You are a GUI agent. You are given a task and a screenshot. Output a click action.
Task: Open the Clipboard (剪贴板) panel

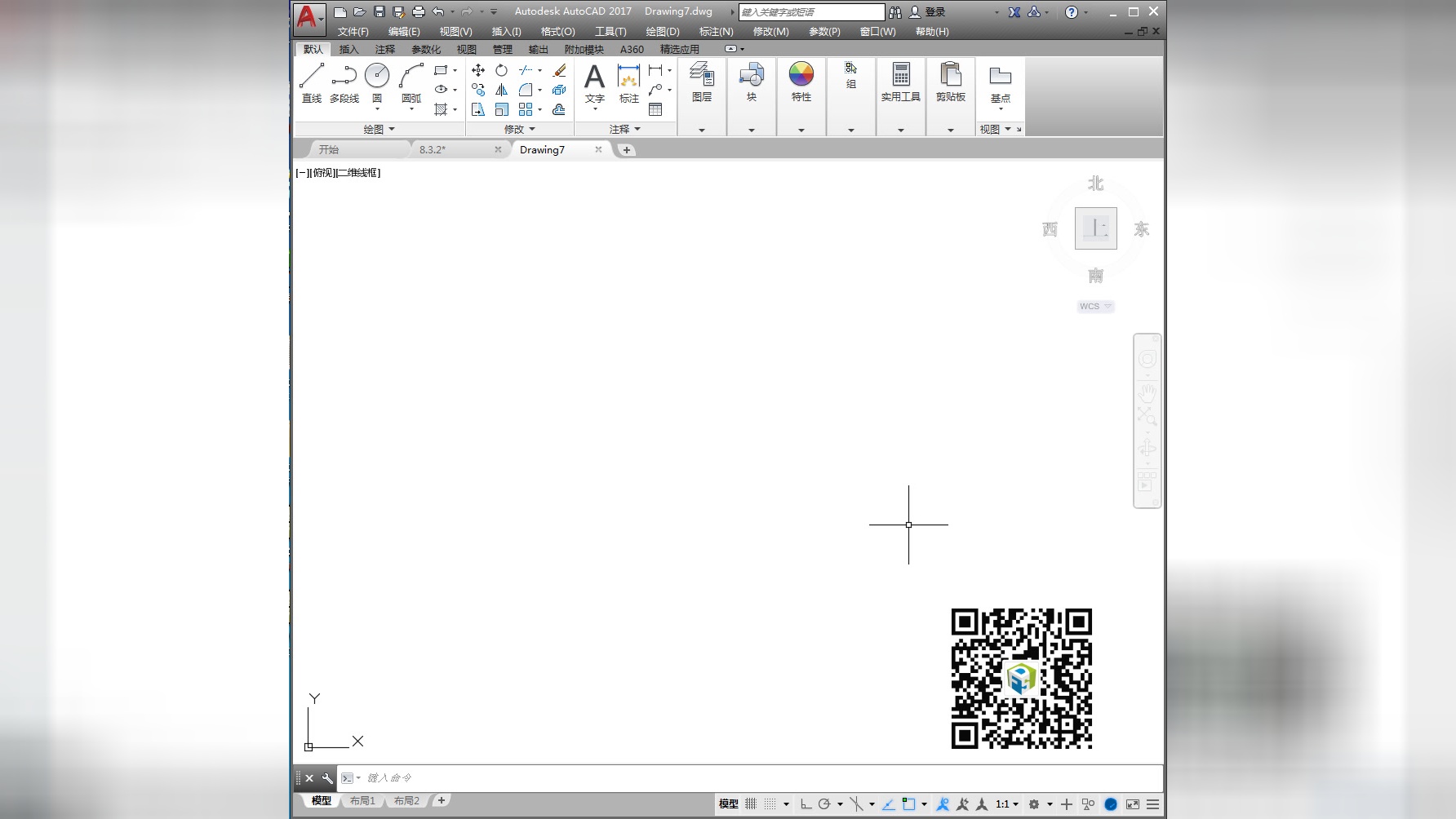951,82
